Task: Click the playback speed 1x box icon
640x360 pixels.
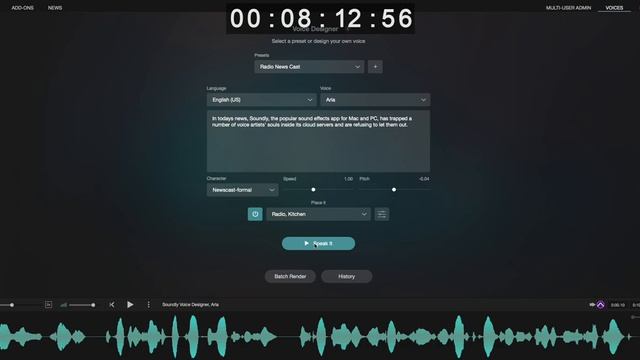Action: tap(48, 304)
